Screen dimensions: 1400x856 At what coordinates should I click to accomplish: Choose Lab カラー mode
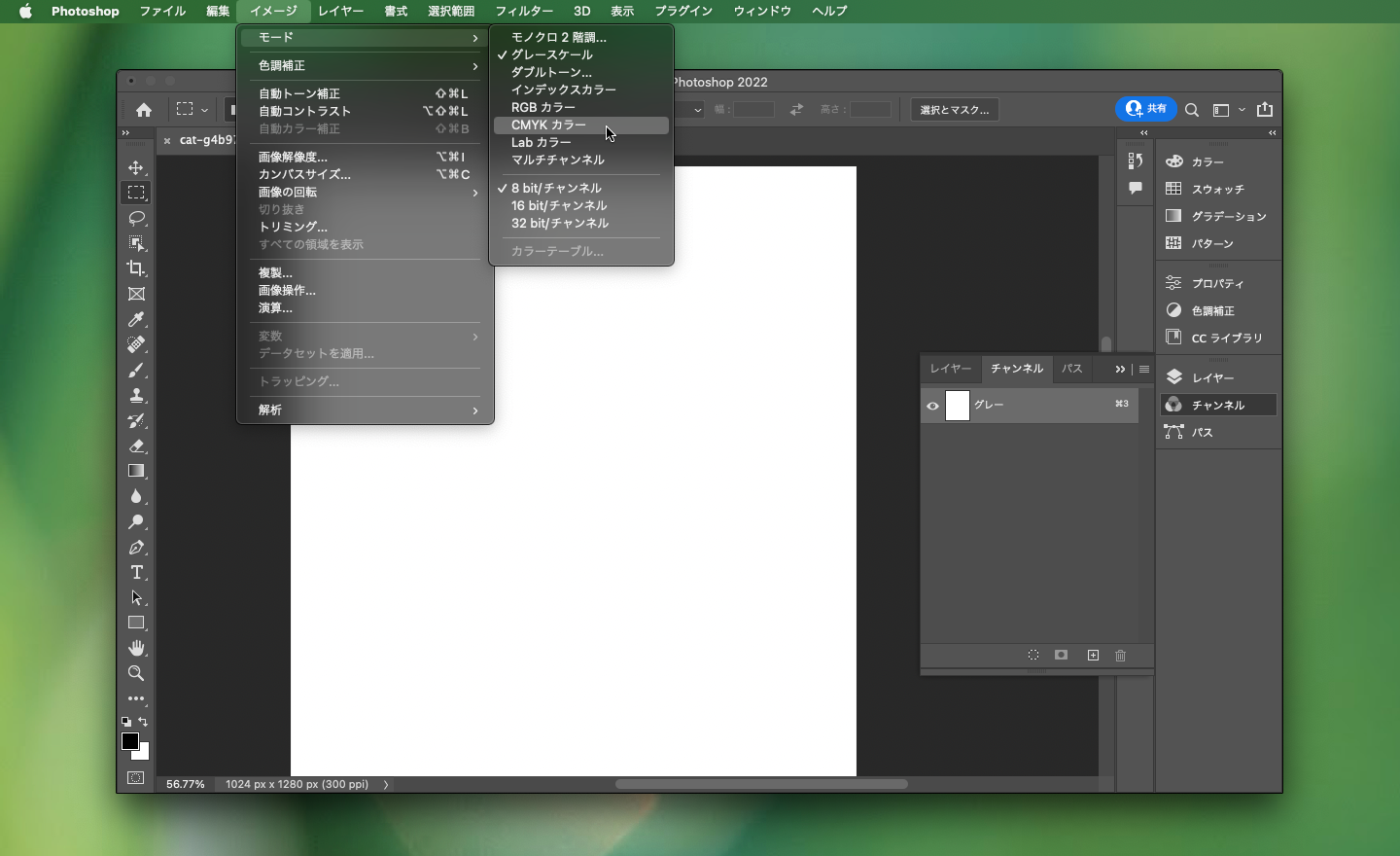(x=581, y=142)
